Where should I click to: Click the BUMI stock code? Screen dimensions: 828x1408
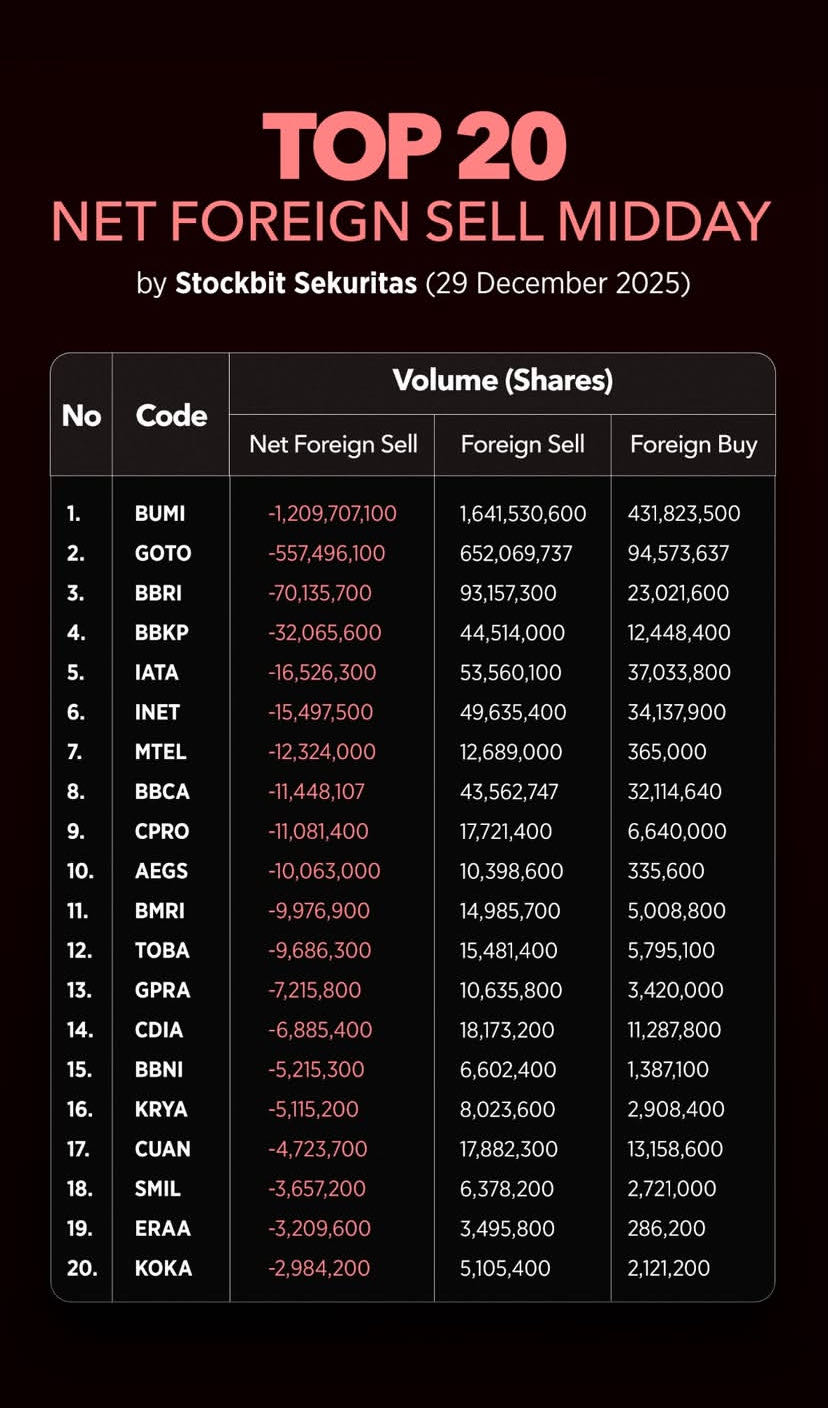tap(160, 514)
